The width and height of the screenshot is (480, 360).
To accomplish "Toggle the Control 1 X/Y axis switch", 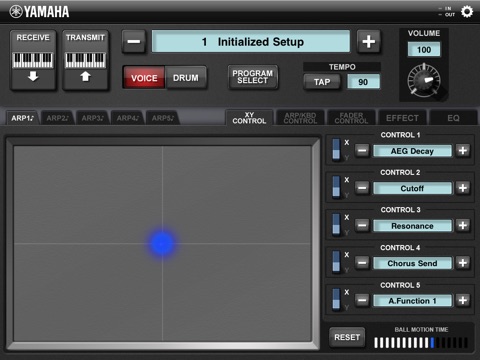I will point(337,149).
